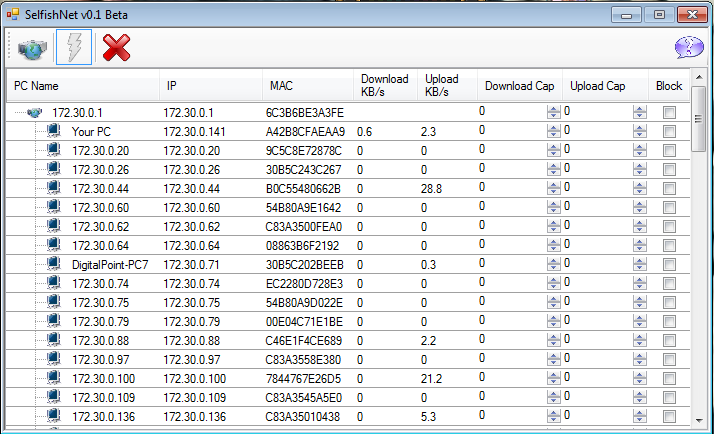This screenshot has width=714, height=434.
Task: Block the DigitalPoint-PC7 computer
Action: coord(669,265)
